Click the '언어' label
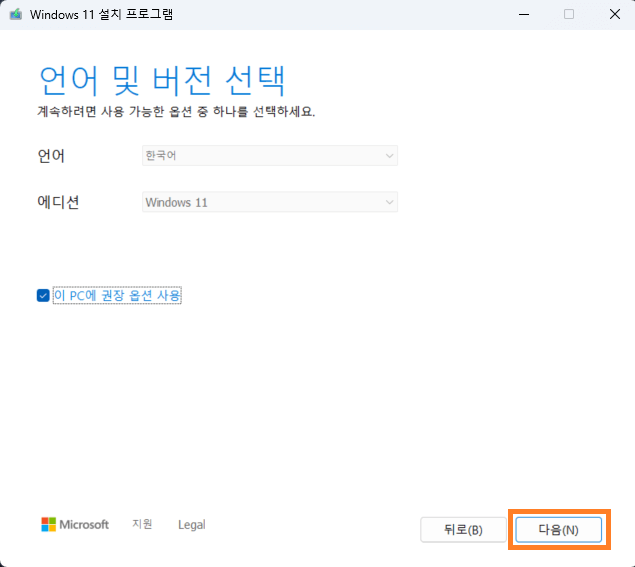635x567 pixels. [51, 156]
